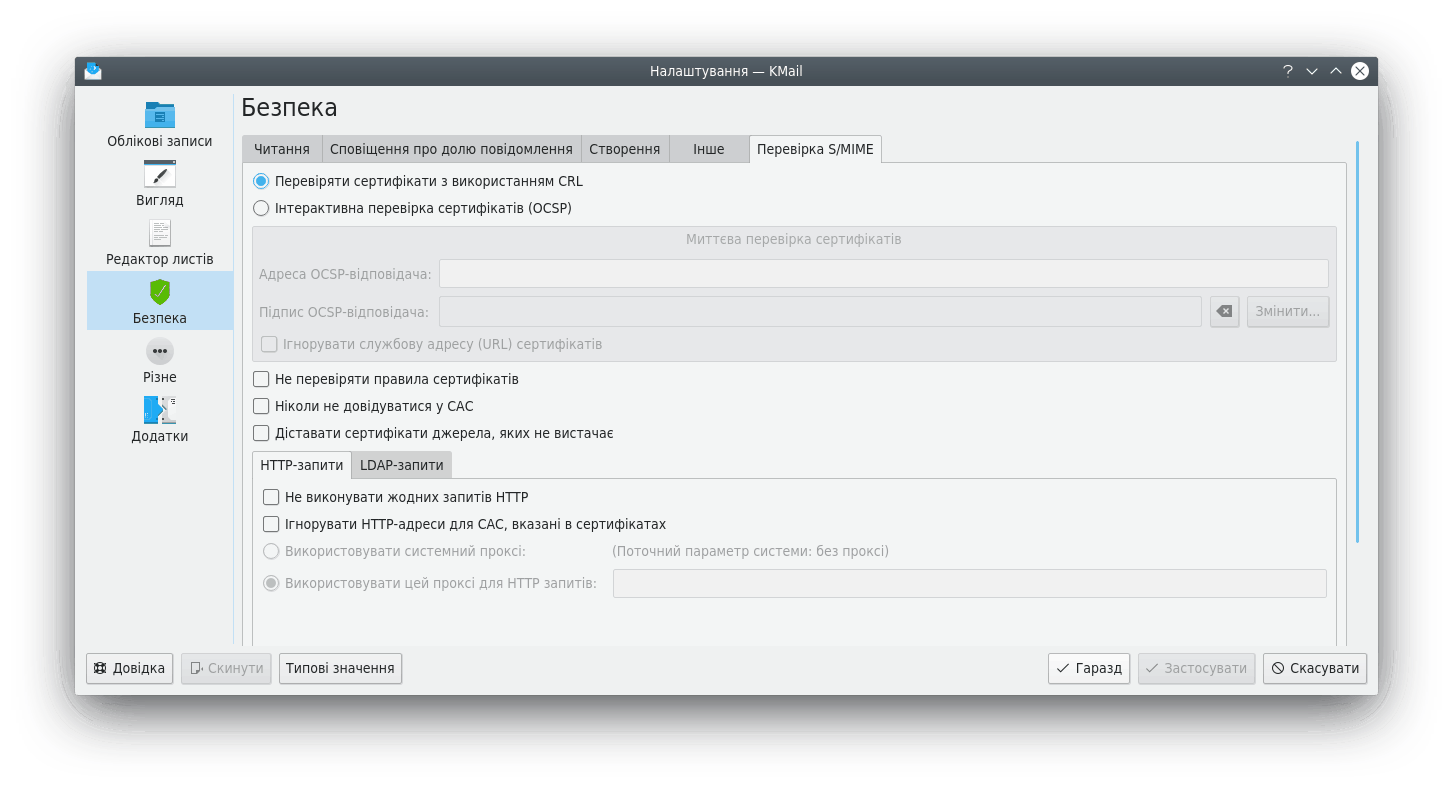Click the Скасувати button
Screen dimensions: 1453x788
tap(1314, 668)
